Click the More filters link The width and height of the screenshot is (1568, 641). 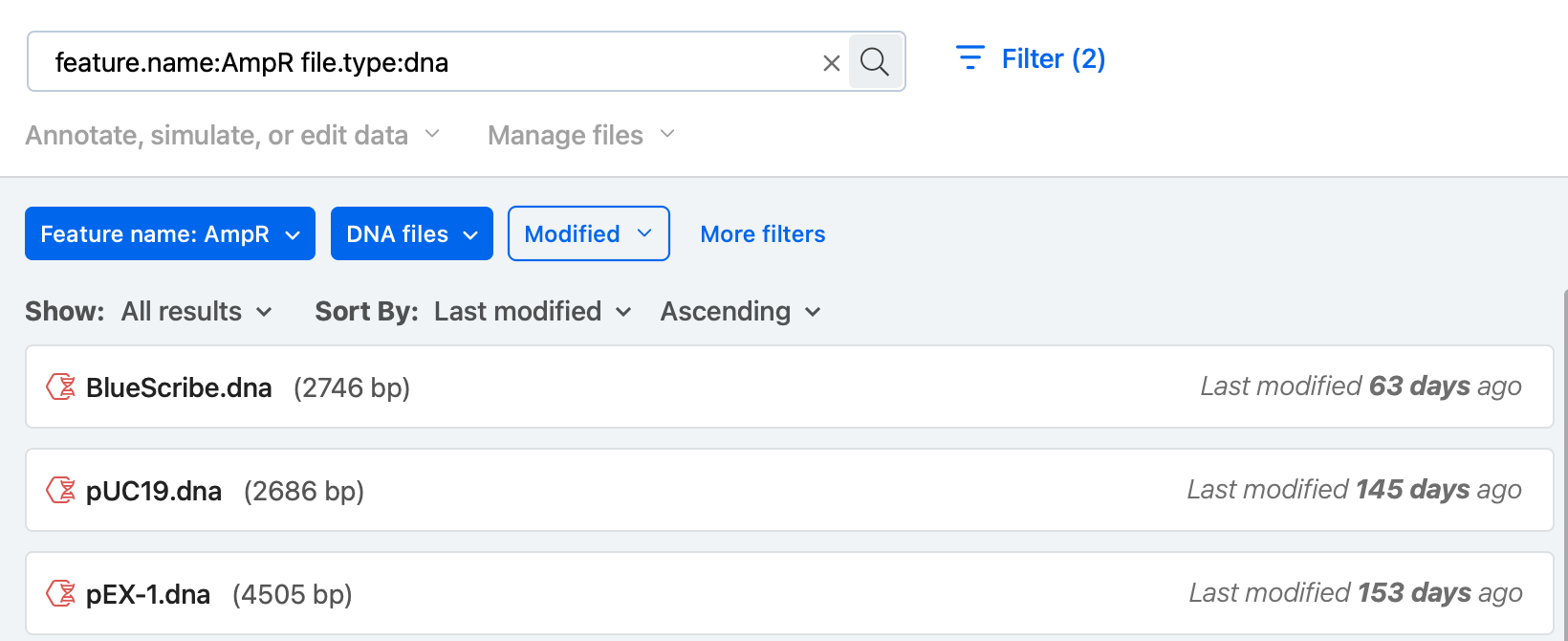tap(762, 234)
